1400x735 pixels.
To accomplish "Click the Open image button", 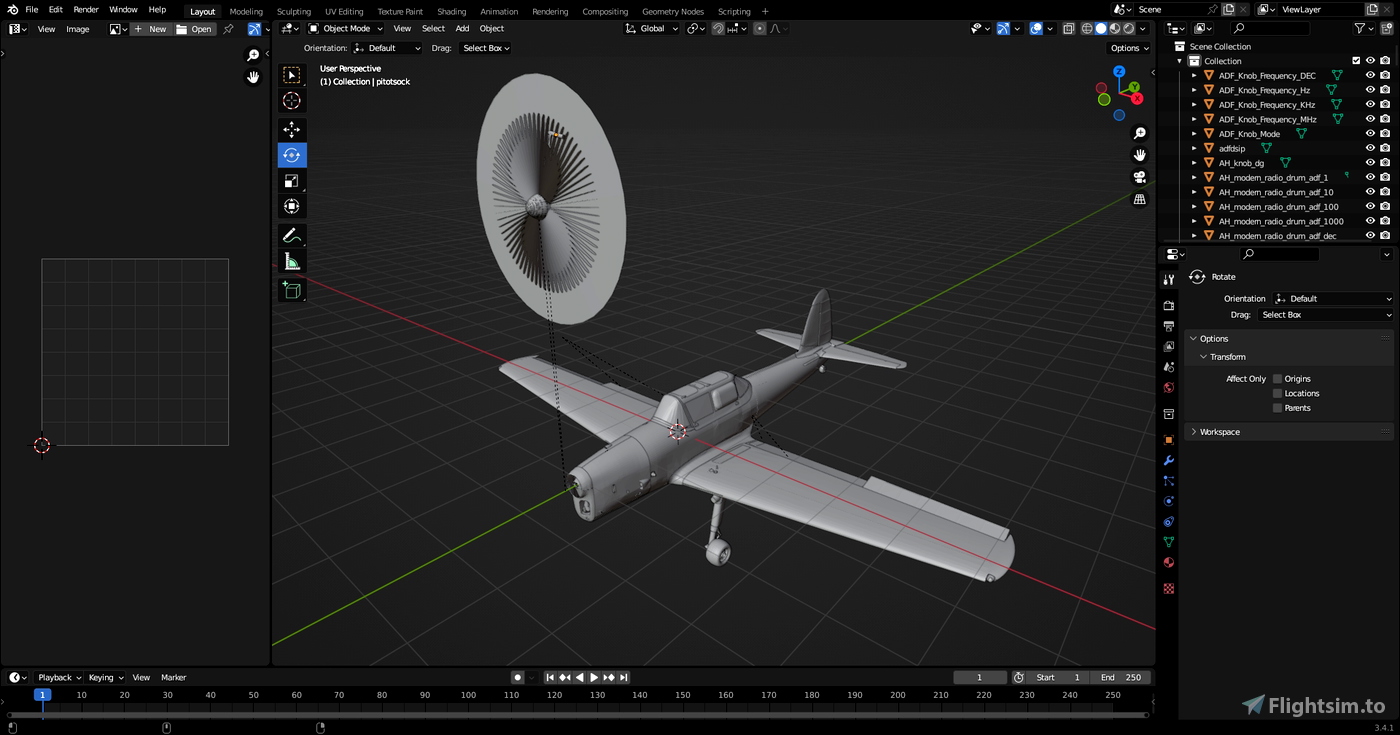I will 194,29.
